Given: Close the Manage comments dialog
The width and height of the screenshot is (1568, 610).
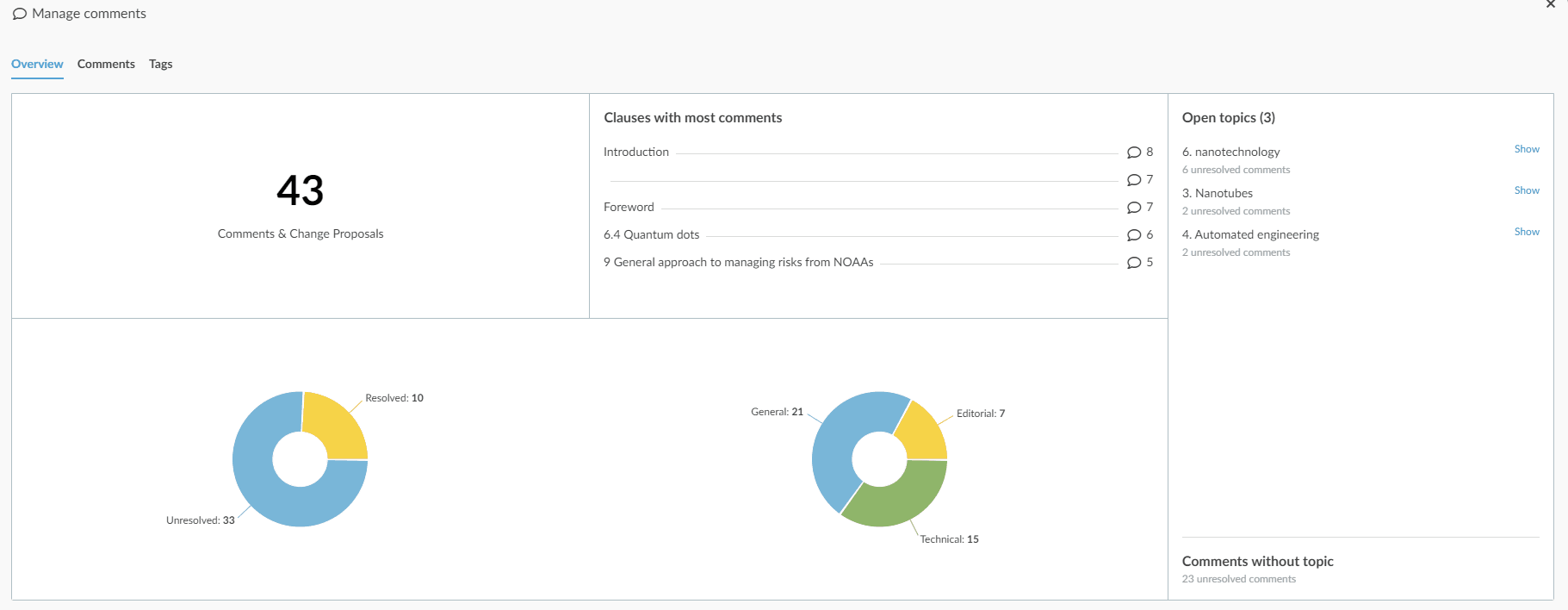Looking at the screenshot, I should (x=1551, y=4).
